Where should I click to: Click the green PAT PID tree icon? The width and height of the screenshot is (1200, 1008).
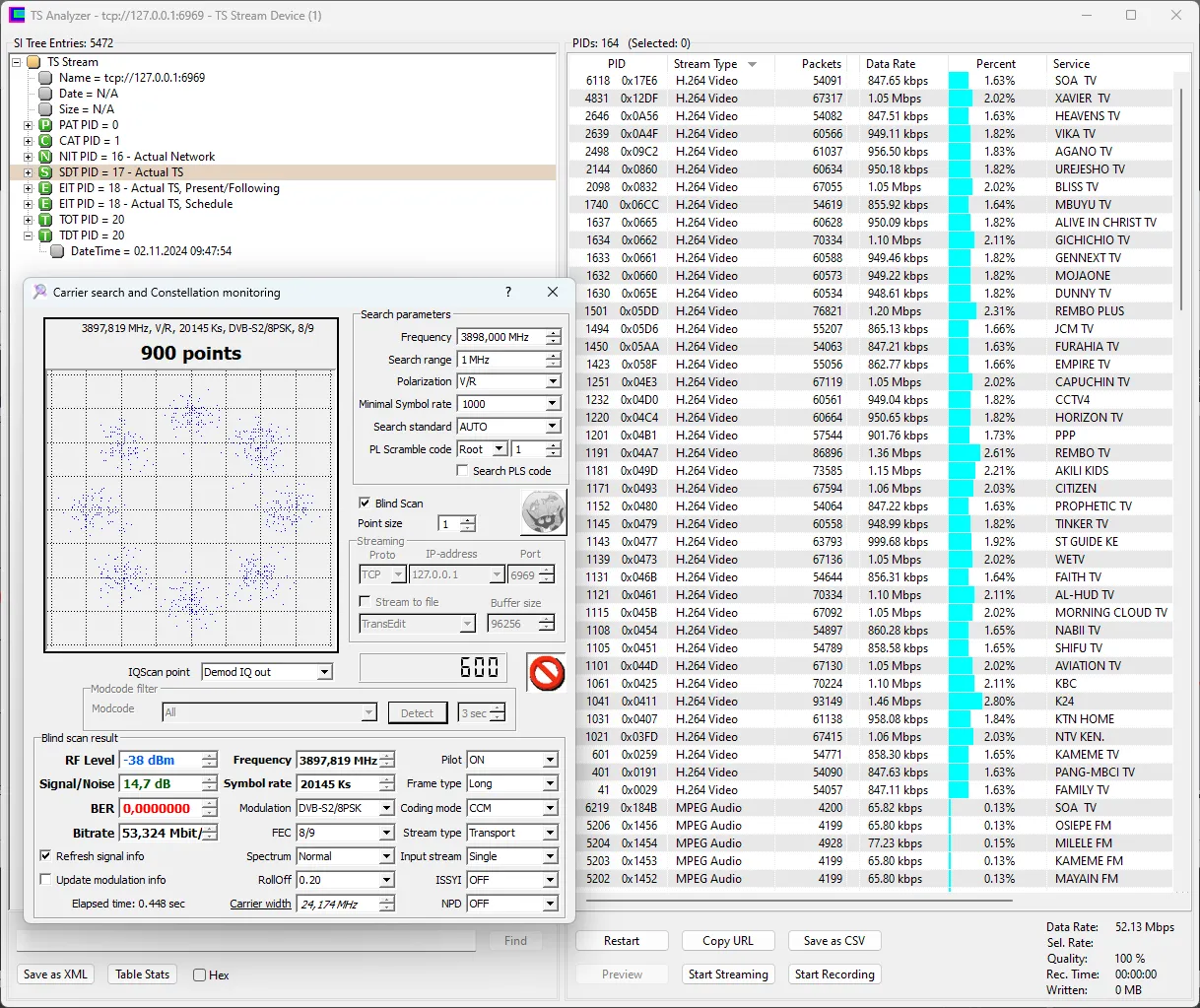(45, 125)
